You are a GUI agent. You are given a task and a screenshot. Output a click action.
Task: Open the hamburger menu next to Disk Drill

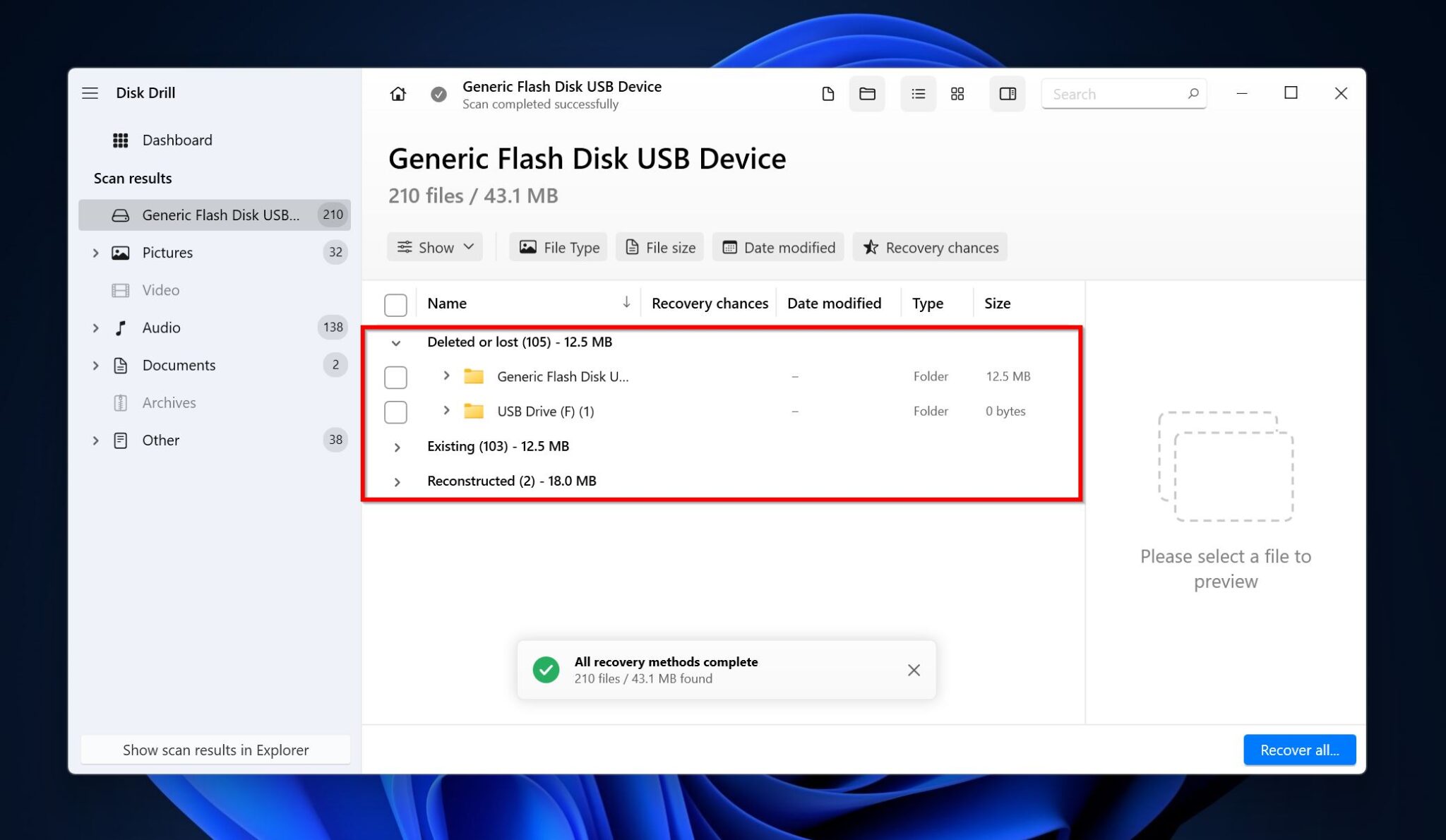[90, 93]
